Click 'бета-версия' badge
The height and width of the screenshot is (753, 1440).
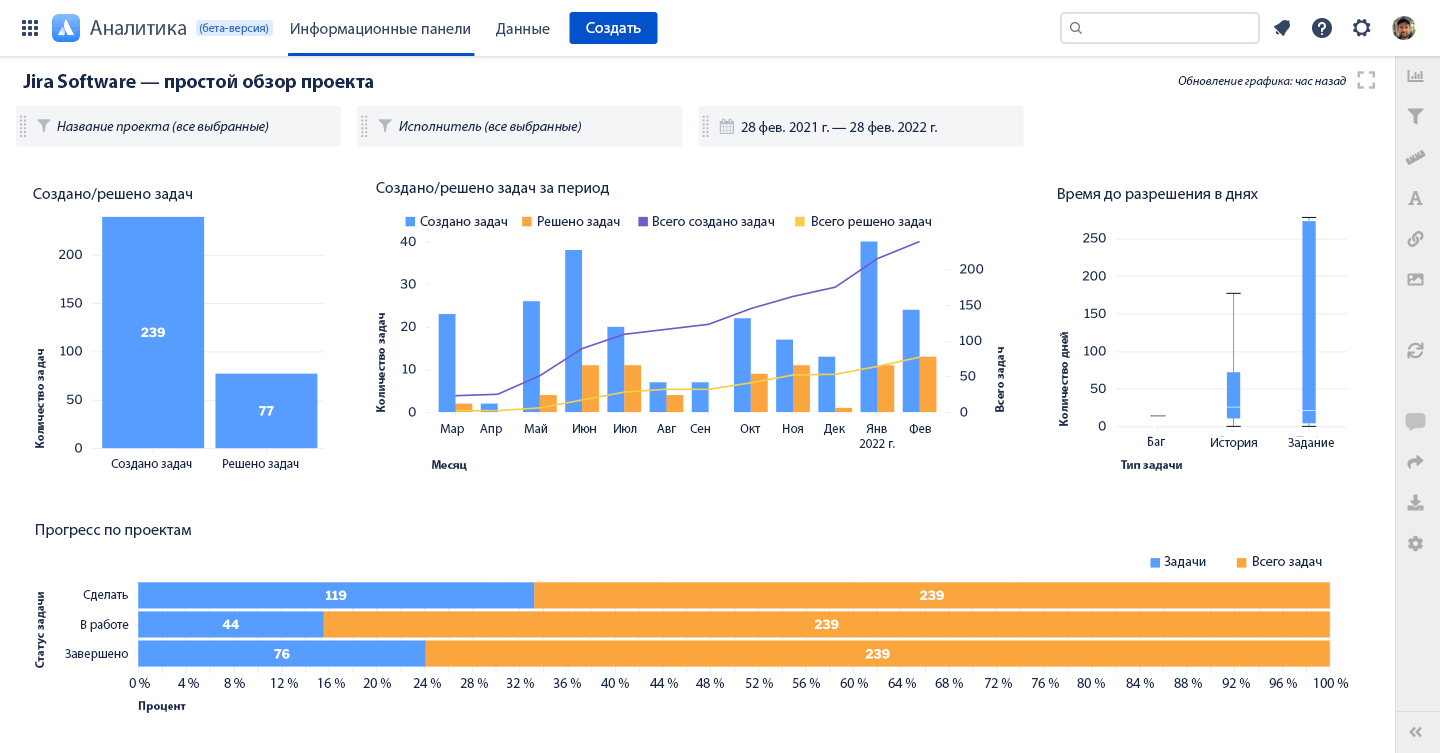point(234,28)
